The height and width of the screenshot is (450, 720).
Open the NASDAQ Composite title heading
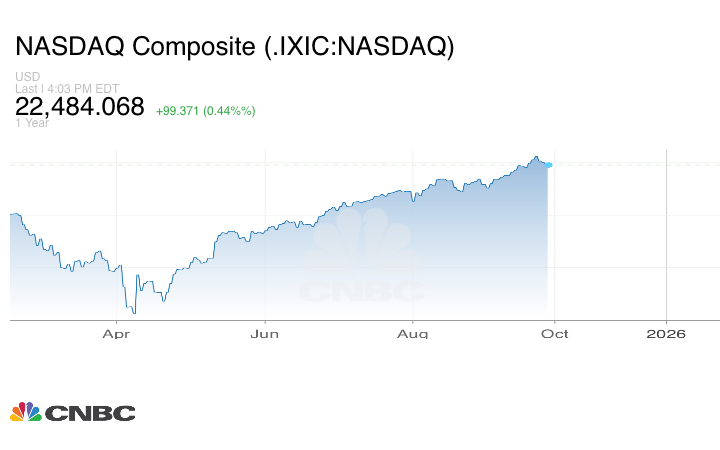[x=235, y=48]
